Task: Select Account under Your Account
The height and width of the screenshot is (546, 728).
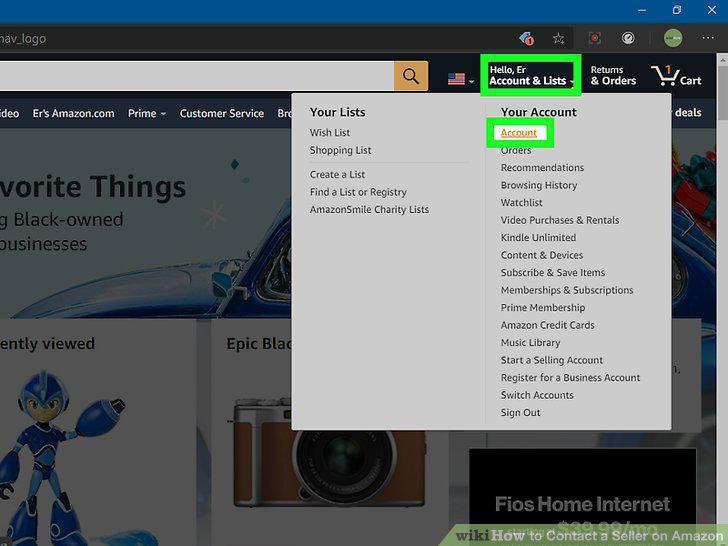Action: 519,133
